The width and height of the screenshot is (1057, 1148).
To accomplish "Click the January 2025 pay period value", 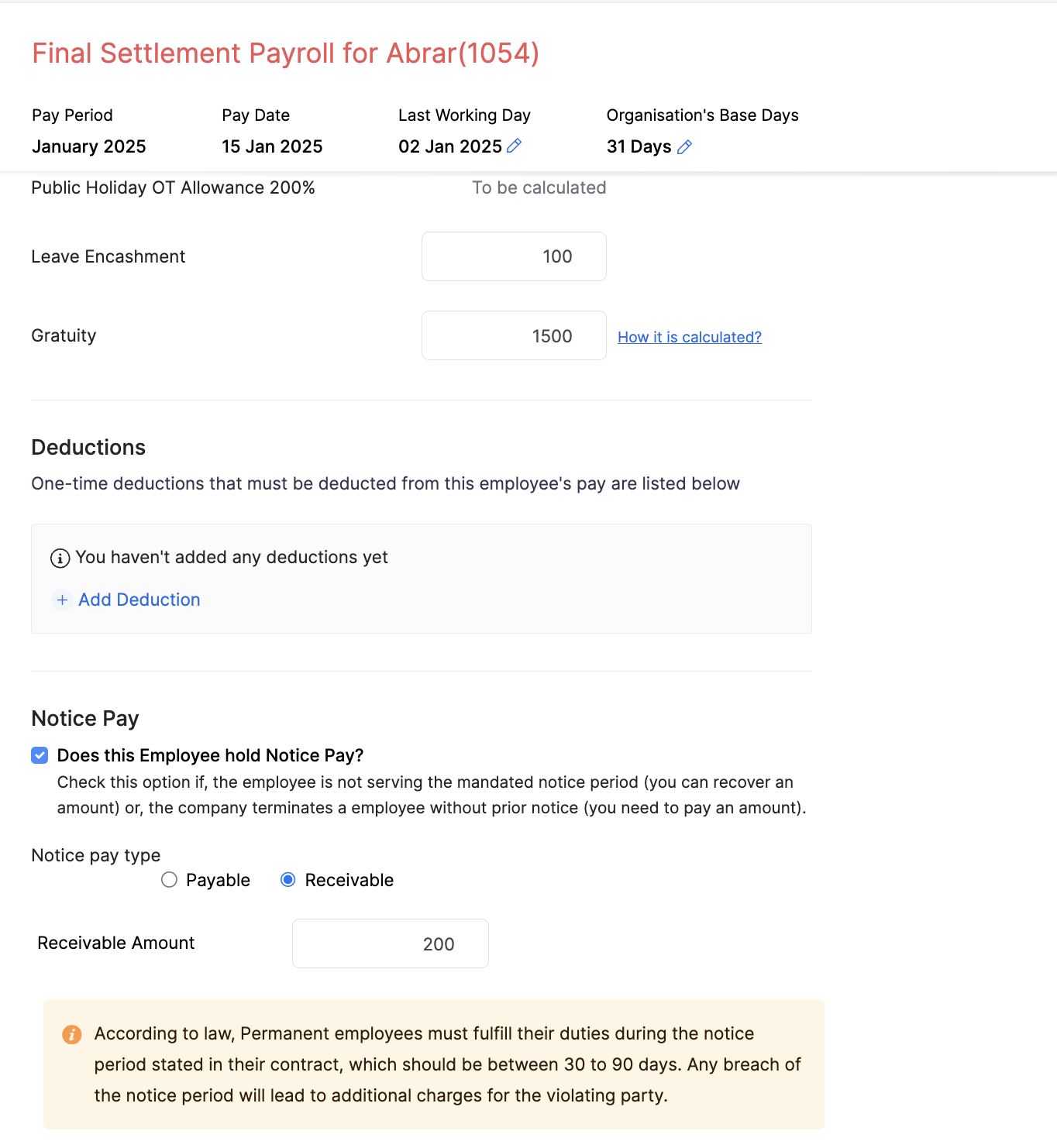I will click(88, 146).
